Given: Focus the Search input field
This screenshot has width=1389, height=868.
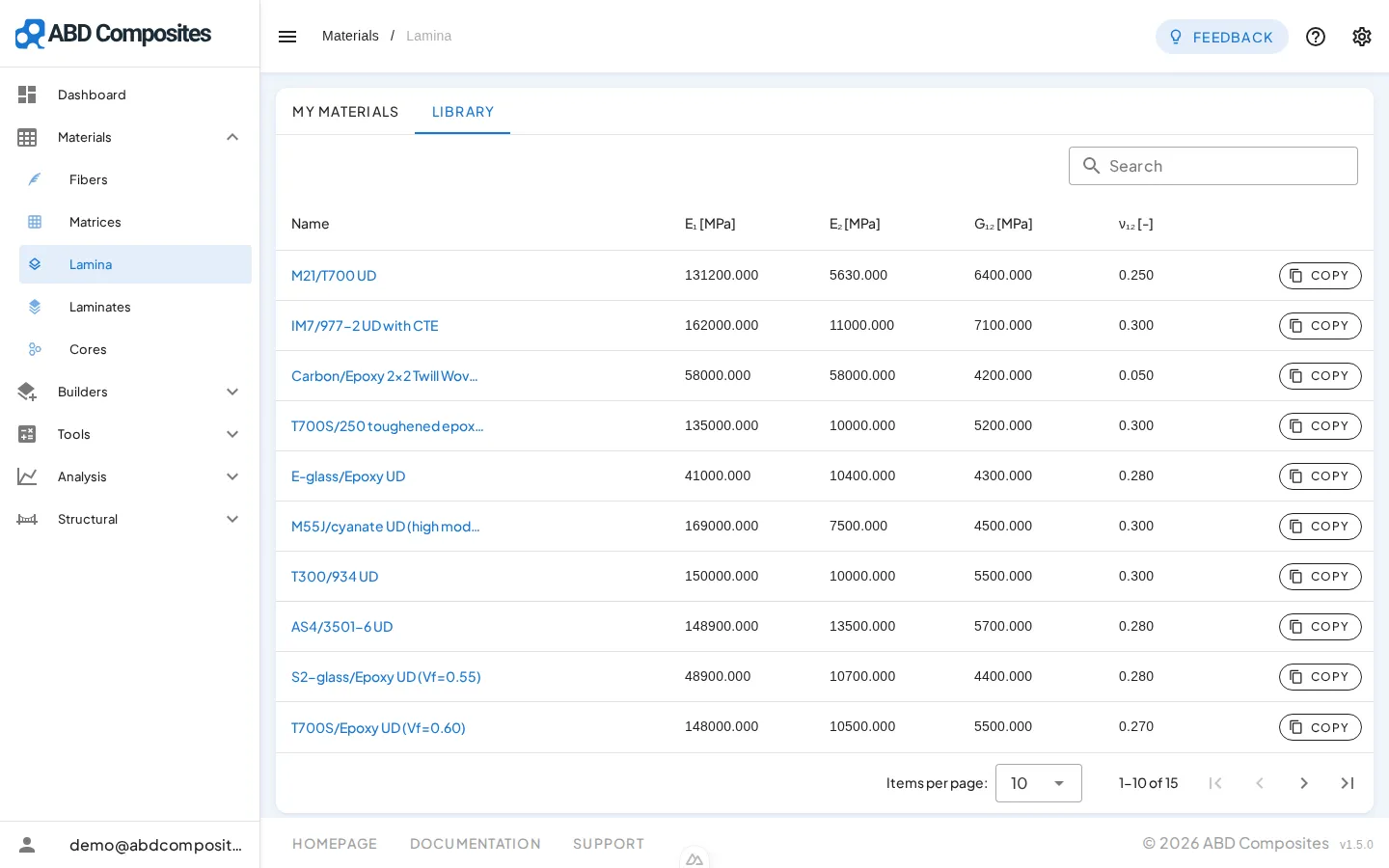Looking at the screenshot, I should (1213, 166).
